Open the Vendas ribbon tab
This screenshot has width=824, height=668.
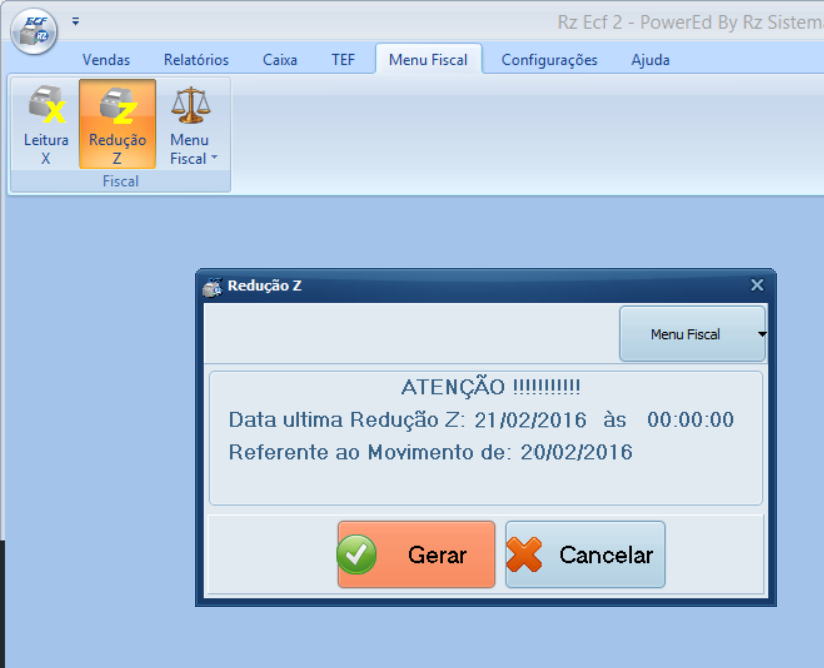pos(106,60)
